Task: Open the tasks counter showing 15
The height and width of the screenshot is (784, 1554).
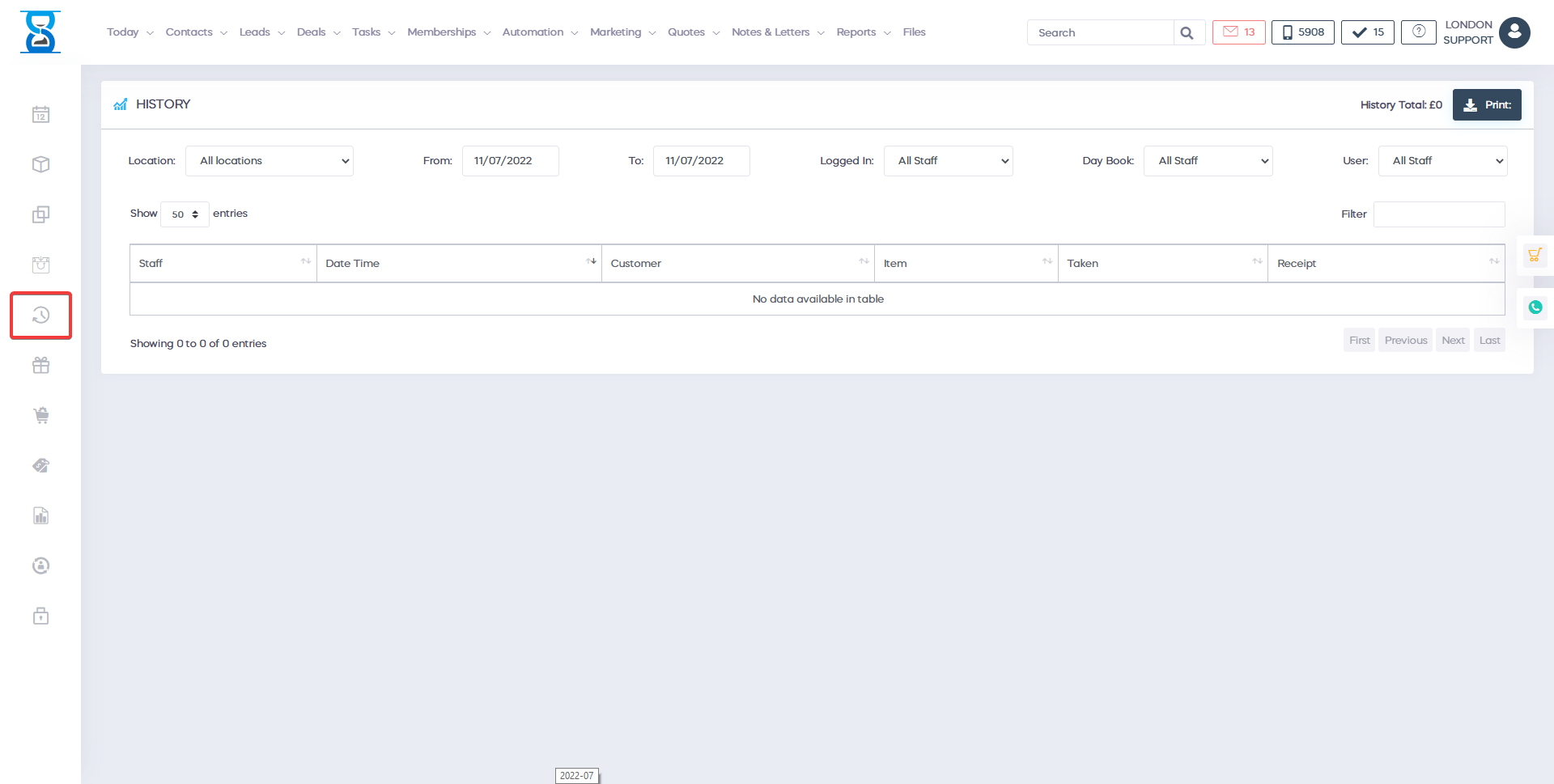Action: point(1366,32)
